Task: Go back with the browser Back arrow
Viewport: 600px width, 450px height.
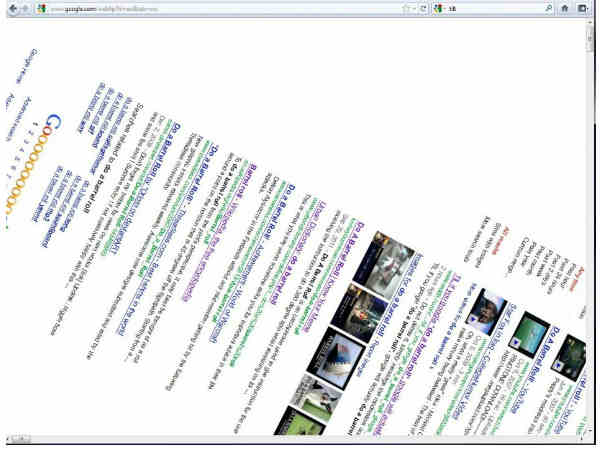Action: point(13,8)
